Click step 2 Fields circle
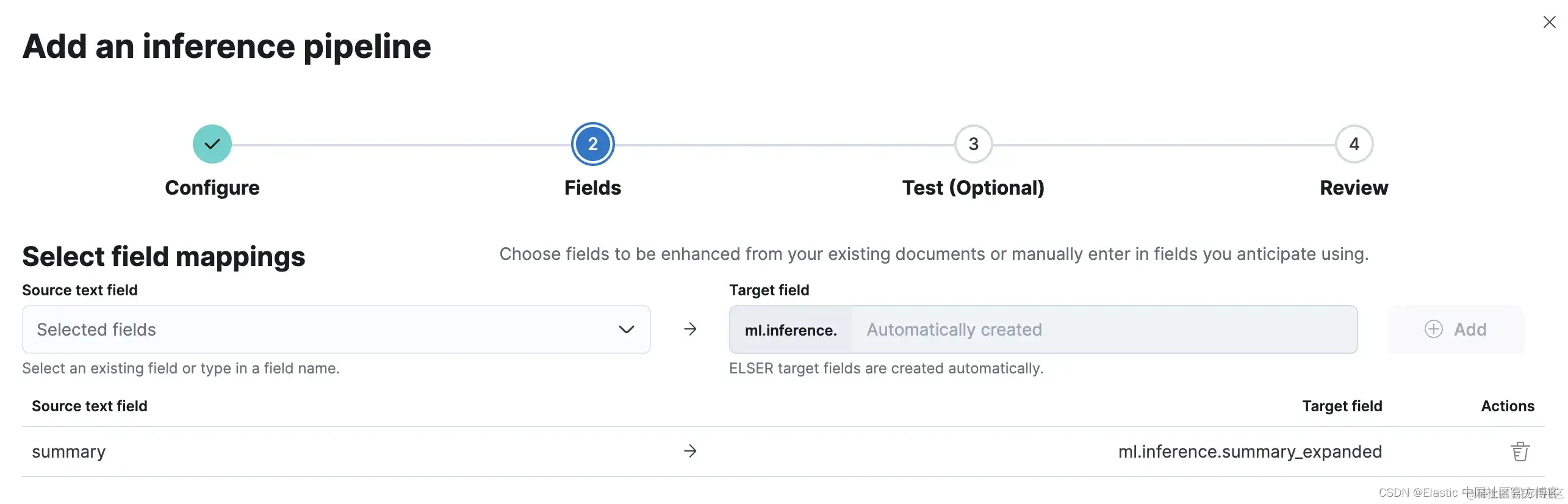This screenshot has width=1568, height=504. point(592,144)
